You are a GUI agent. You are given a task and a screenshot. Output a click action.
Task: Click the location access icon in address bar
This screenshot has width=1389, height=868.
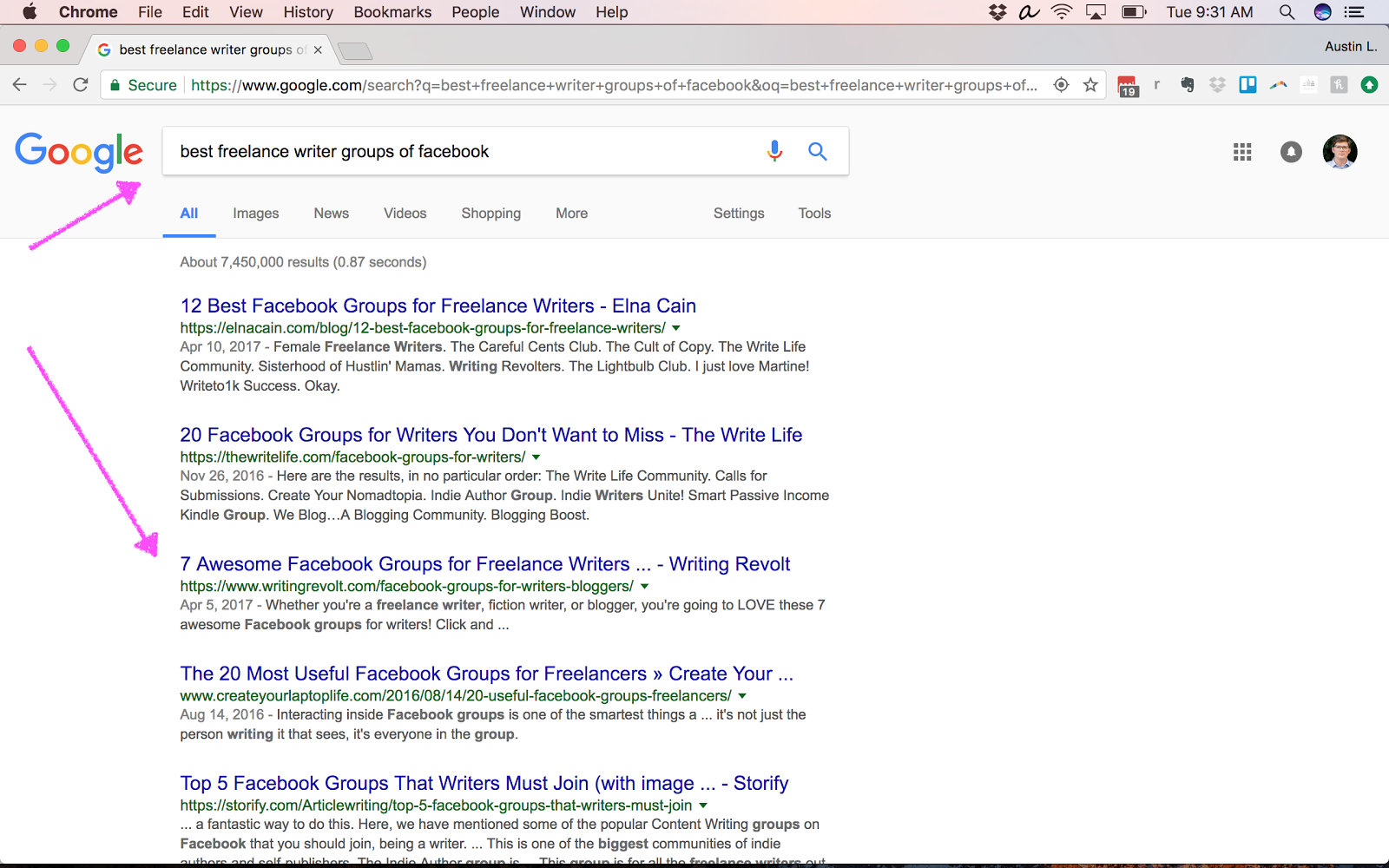(1061, 84)
